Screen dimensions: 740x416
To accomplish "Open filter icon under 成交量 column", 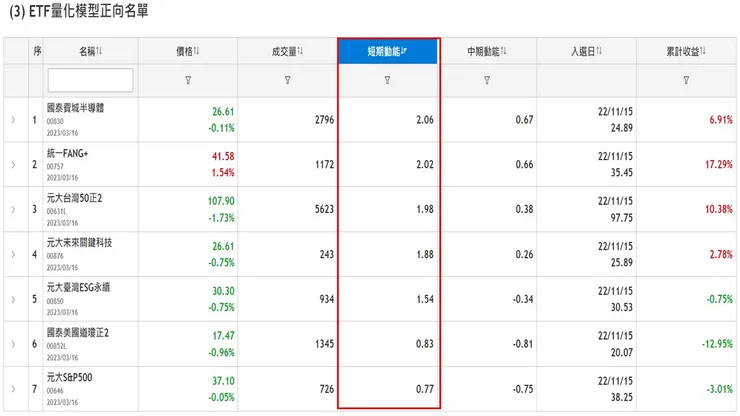I will pyautogui.click(x=287, y=80).
